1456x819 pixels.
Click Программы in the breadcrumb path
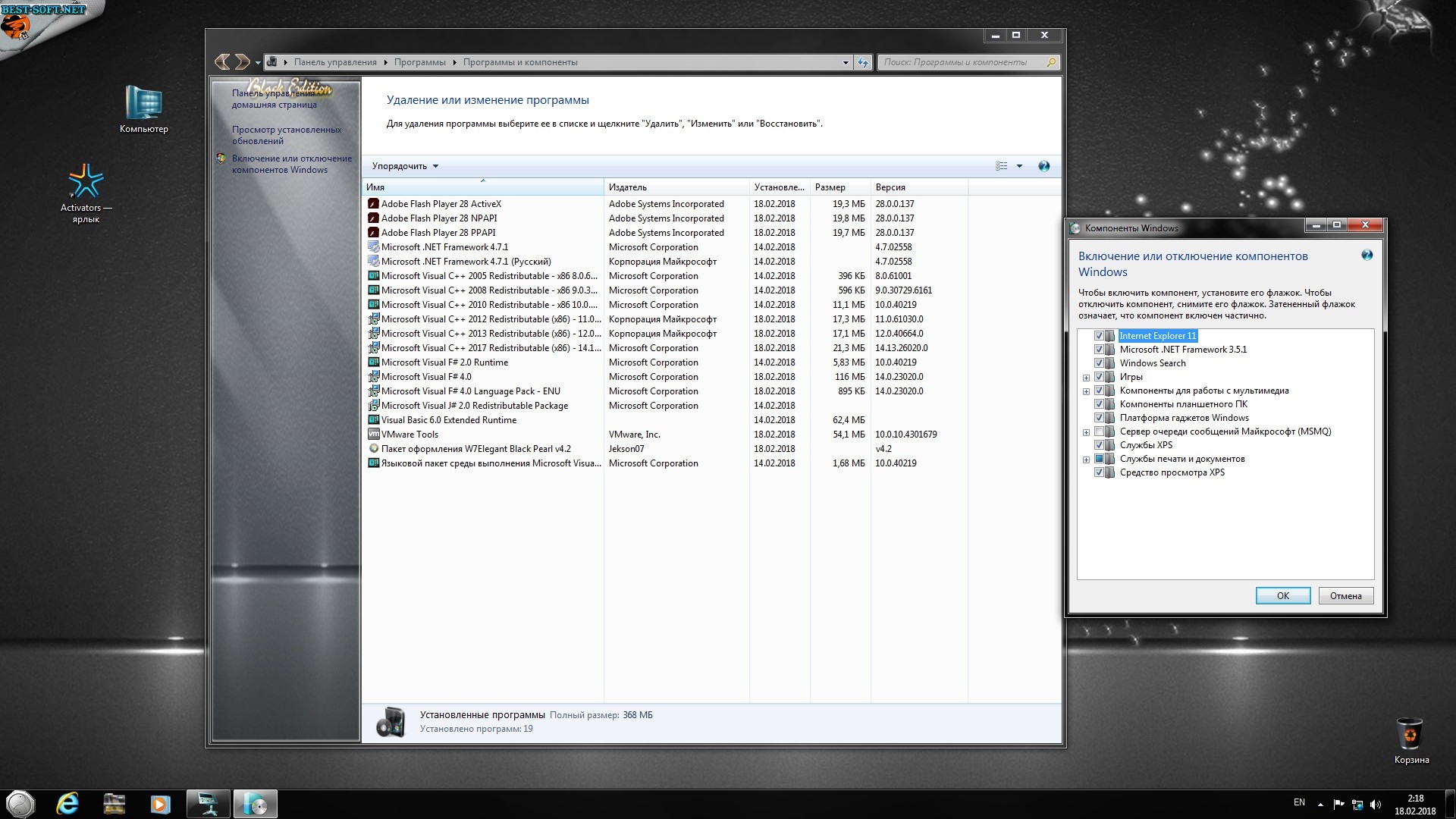419,62
